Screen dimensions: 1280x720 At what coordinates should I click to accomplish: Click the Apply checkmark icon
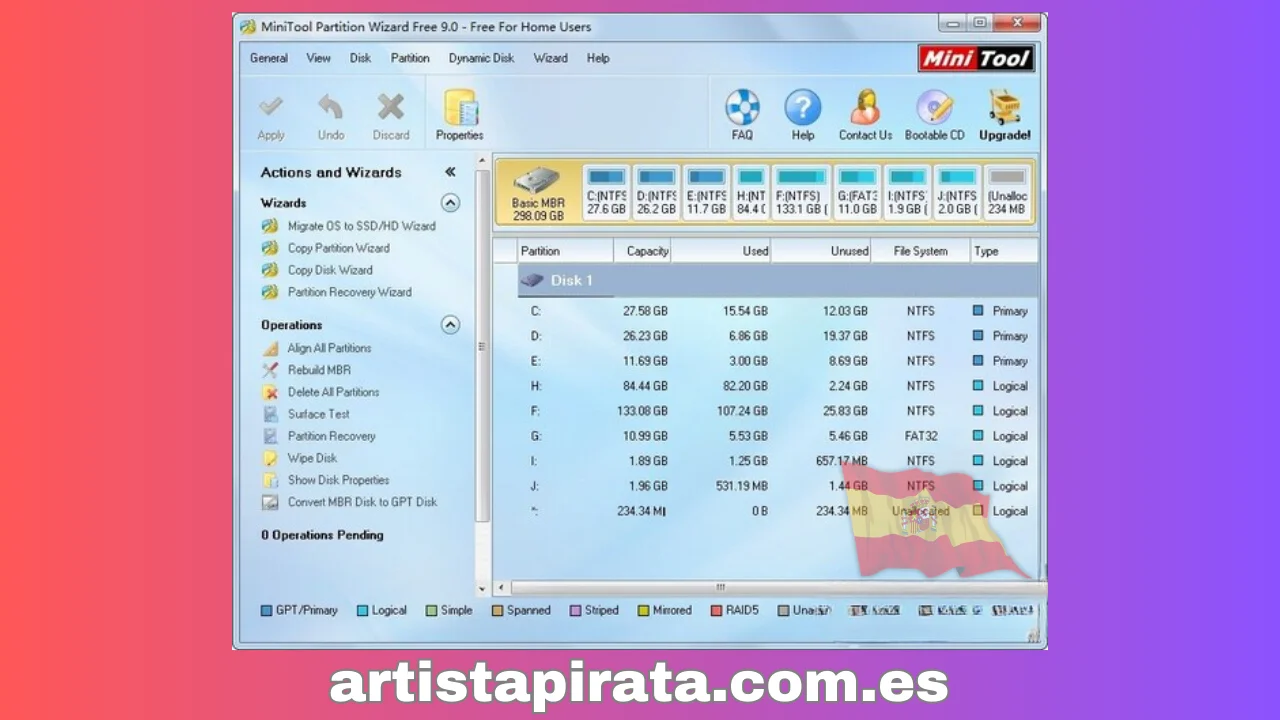pos(271,107)
